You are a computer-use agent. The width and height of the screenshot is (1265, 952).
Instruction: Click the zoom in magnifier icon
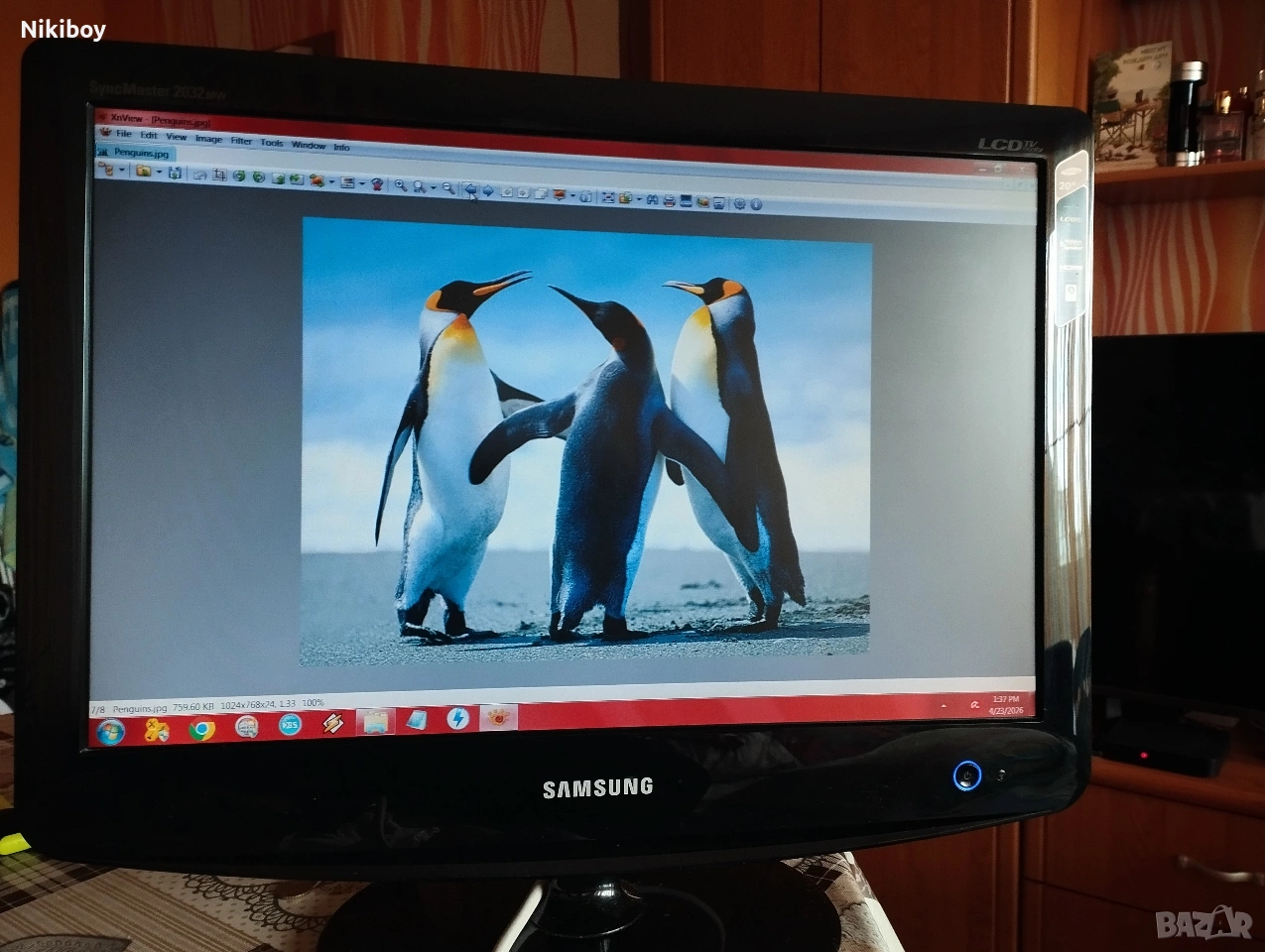pos(400,184)
